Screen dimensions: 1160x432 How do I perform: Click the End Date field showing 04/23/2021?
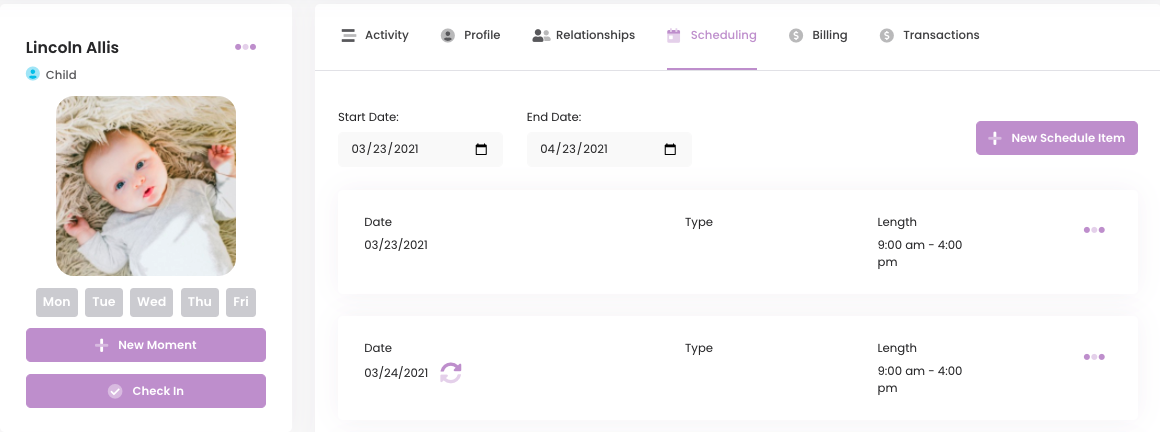point(609,149)
